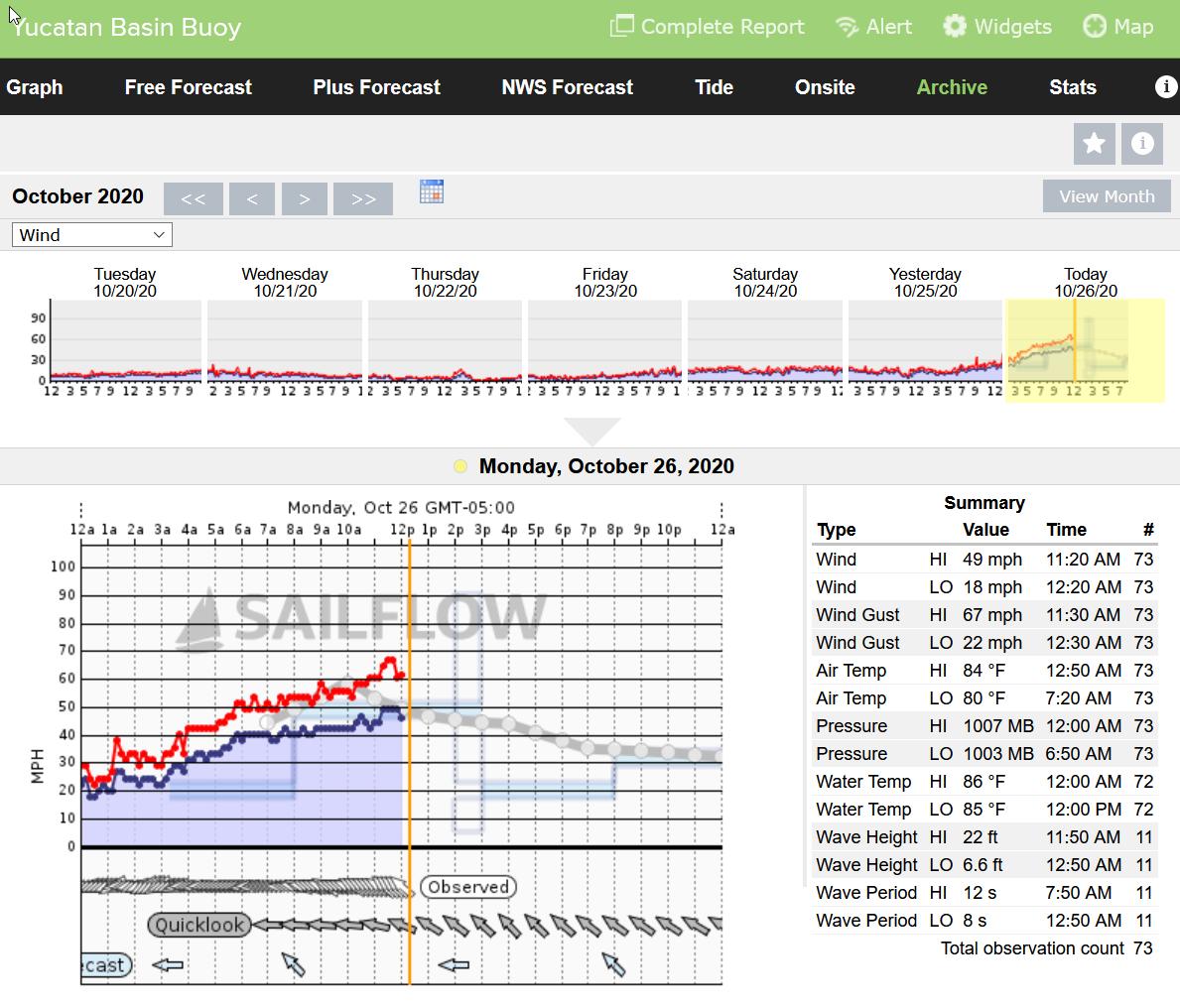Click the Wave Period LO 8 s row

click(984, 922)
